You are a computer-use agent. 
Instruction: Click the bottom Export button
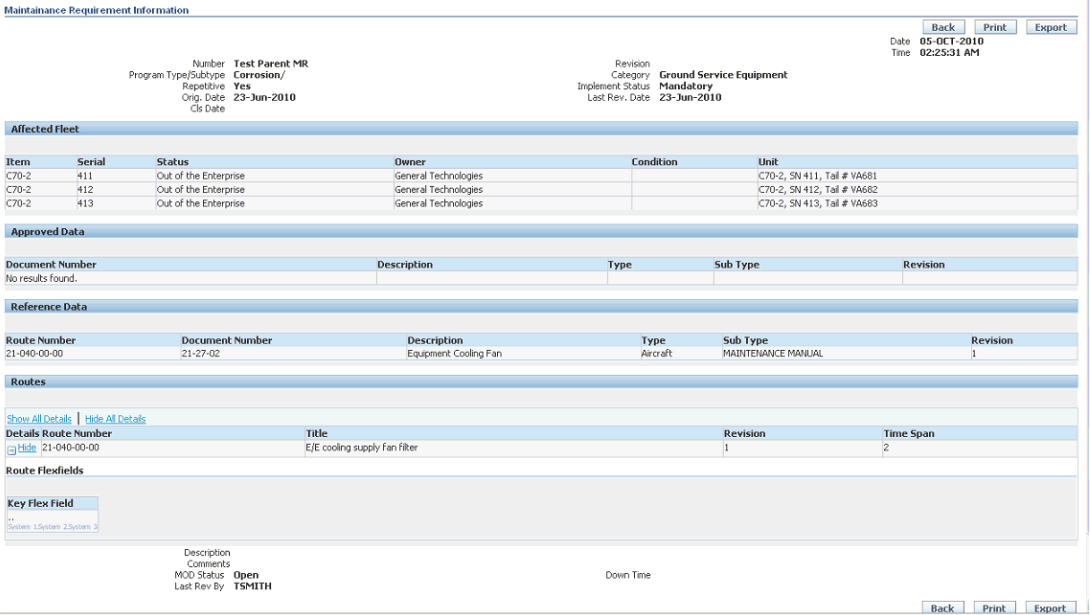(x=1050, y=607)
